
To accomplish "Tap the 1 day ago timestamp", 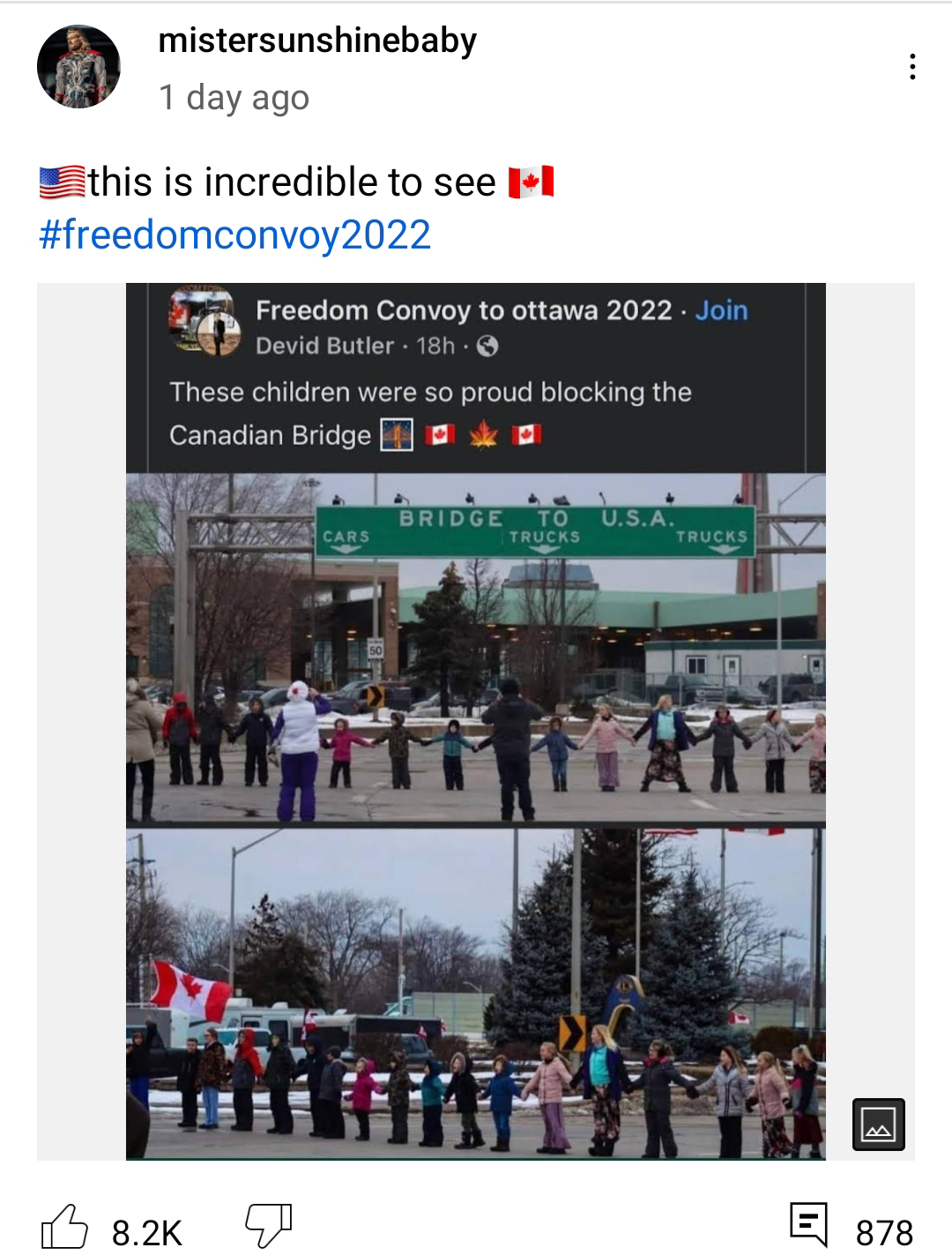I will (234, 97).
